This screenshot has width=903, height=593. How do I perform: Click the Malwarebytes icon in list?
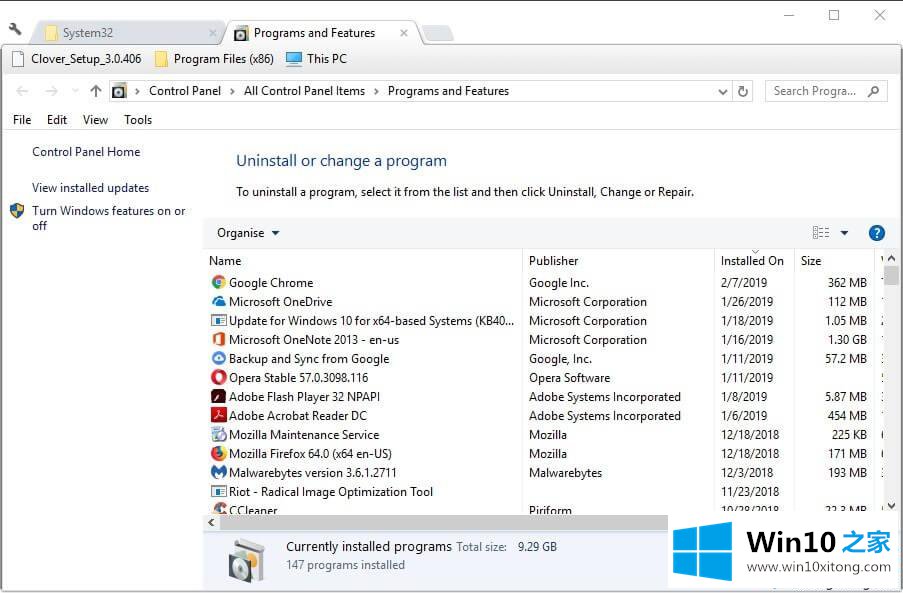click(x=218, y=472)
